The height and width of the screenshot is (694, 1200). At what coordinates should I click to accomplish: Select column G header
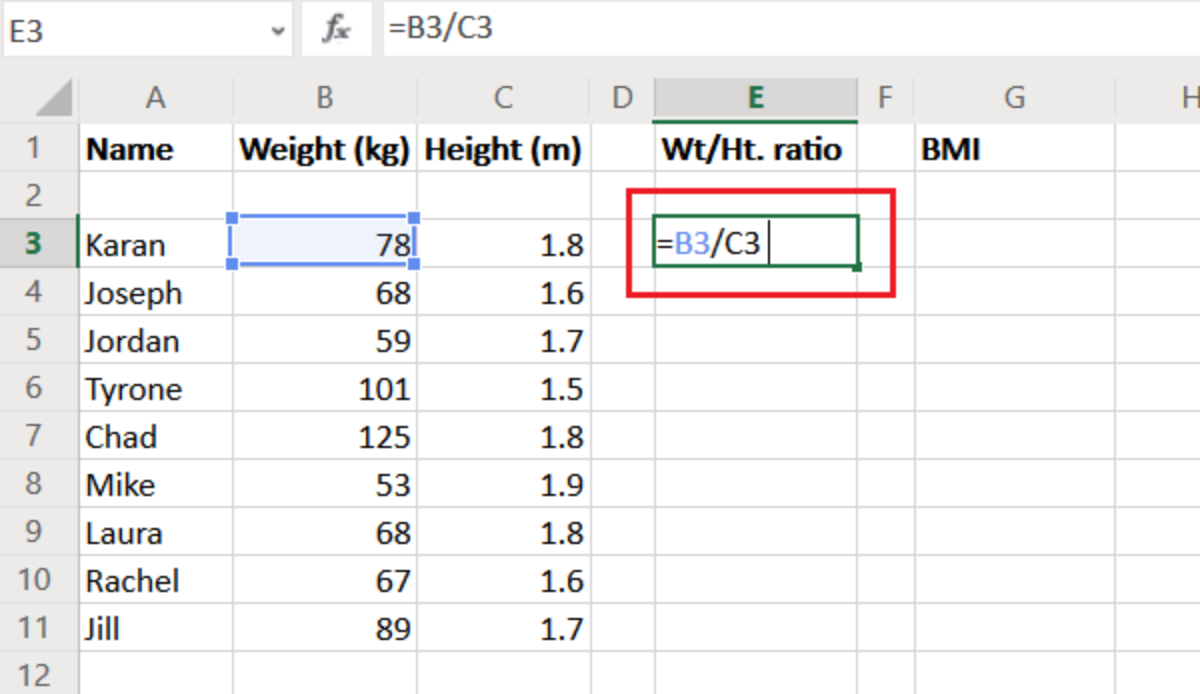pyautogui.click(x=1014, y=99)
